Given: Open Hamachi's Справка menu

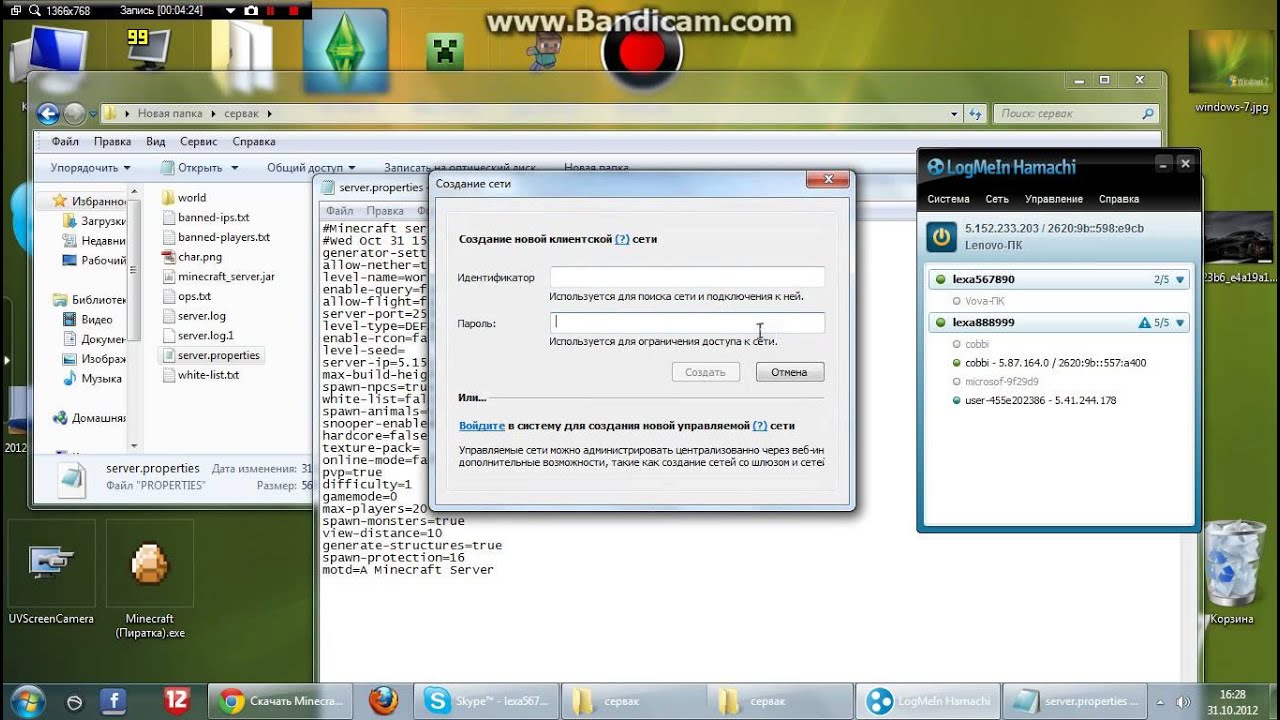Looking at the screenshot, I should click(1119, 199).
